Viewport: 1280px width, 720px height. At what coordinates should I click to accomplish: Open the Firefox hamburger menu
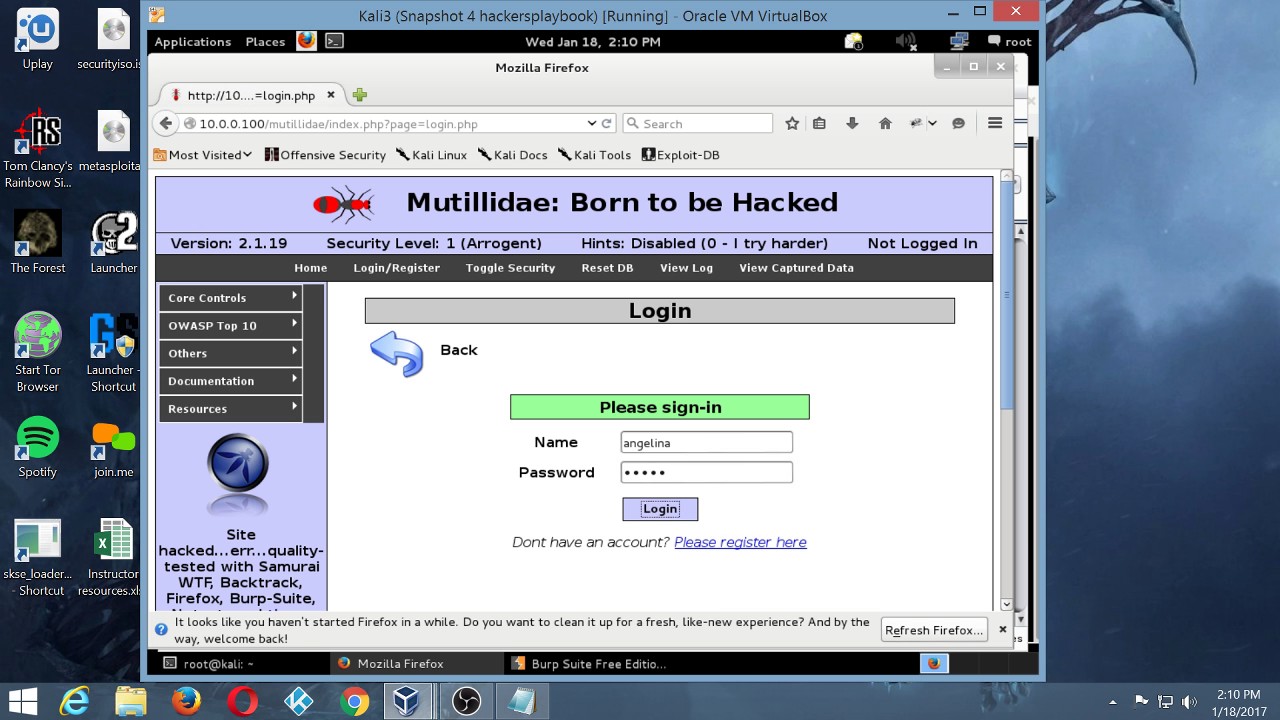tap(995, 123)
